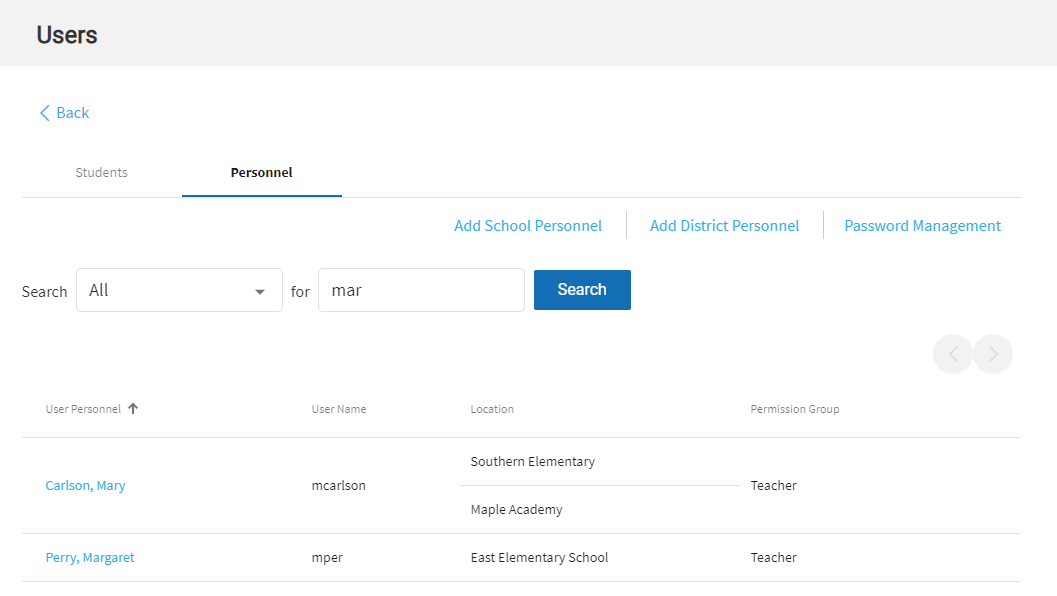Click the sort arrow beside User Personnel
The height and width of the screenshot is (596, 1057).
tap(133, 409)
